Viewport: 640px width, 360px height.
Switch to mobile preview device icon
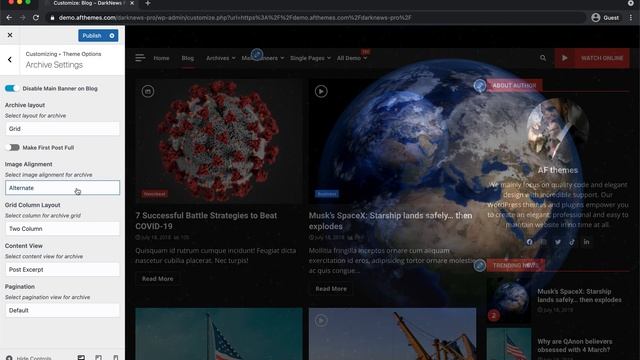pos(116,358)
